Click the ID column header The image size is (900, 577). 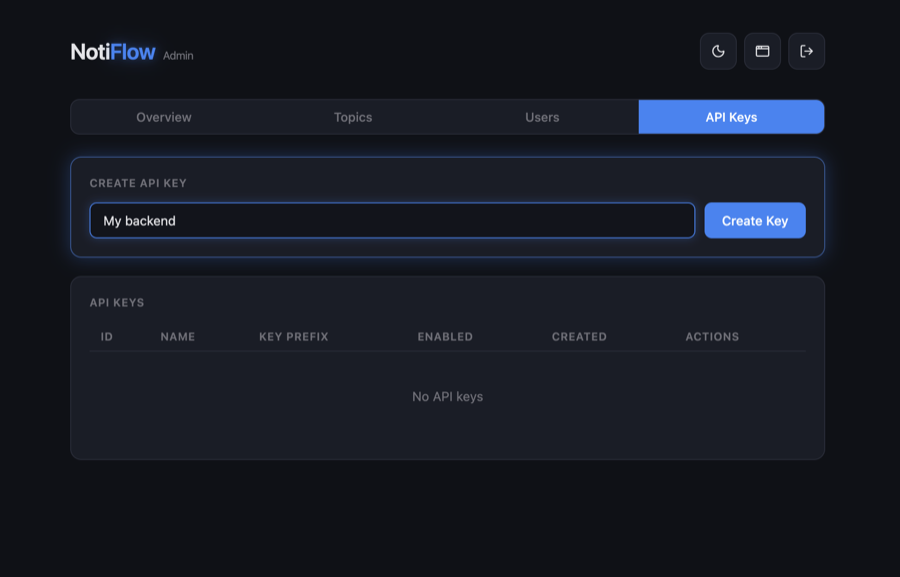point(107,336)
